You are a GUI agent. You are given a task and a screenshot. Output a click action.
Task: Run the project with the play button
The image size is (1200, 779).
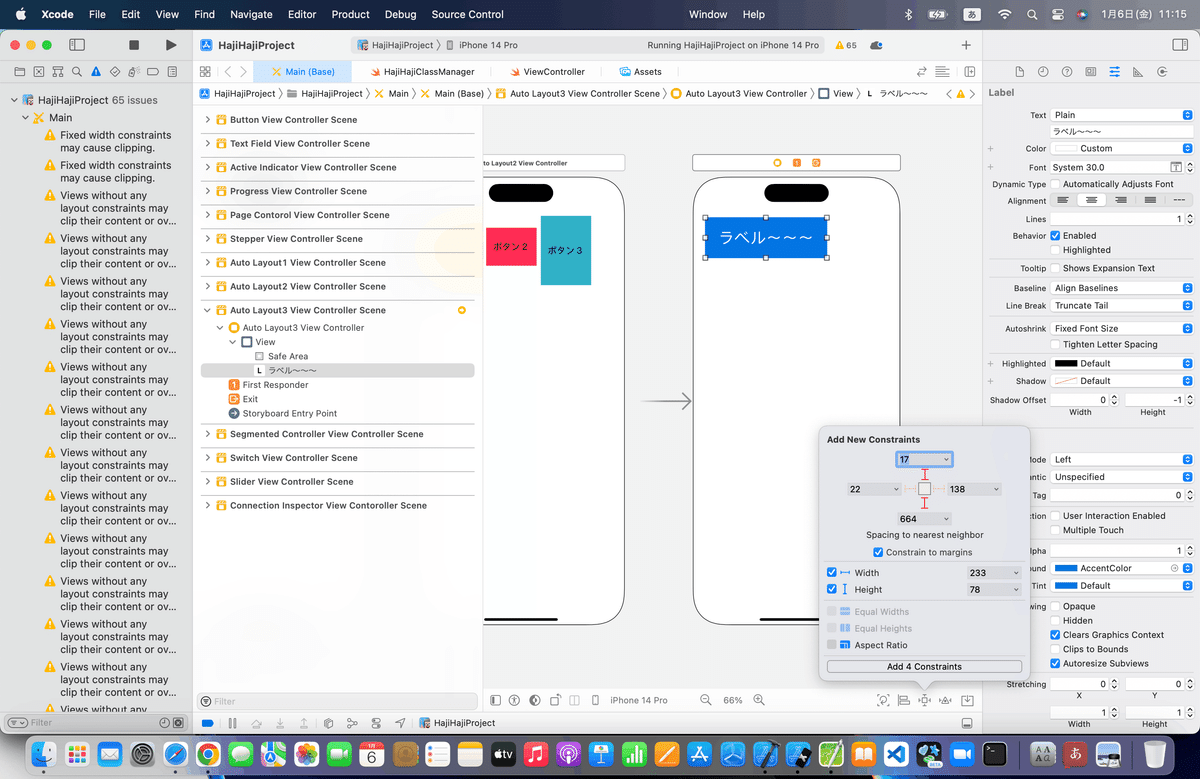171,45
